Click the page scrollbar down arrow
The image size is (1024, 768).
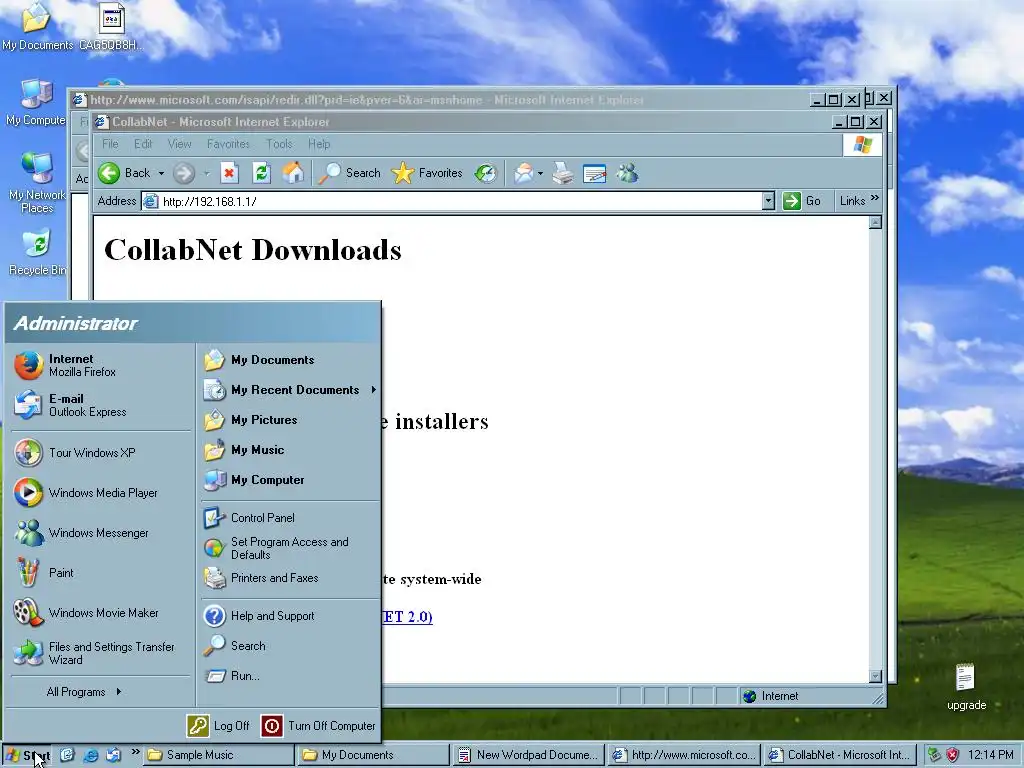coord(875,677)
